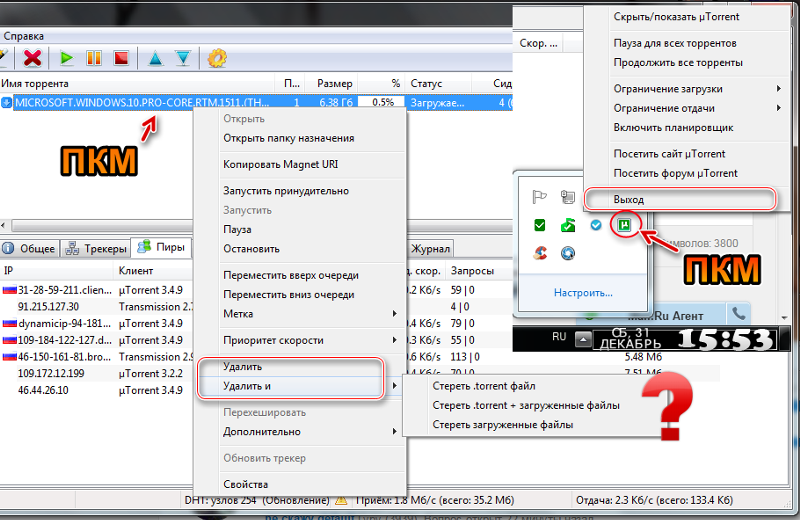Click the device panel tray icon

tap(568, 196)
